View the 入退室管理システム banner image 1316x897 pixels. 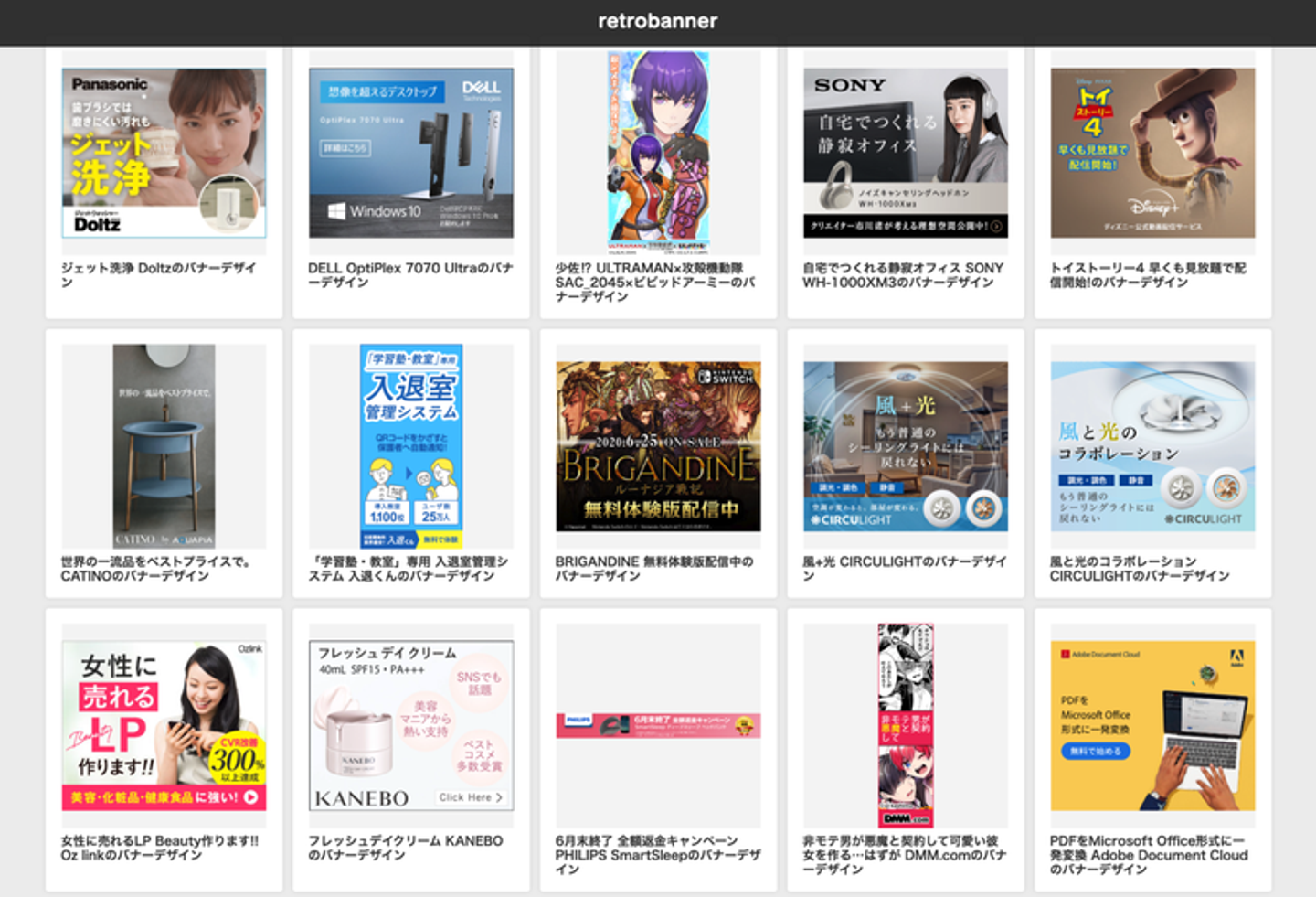411,446
